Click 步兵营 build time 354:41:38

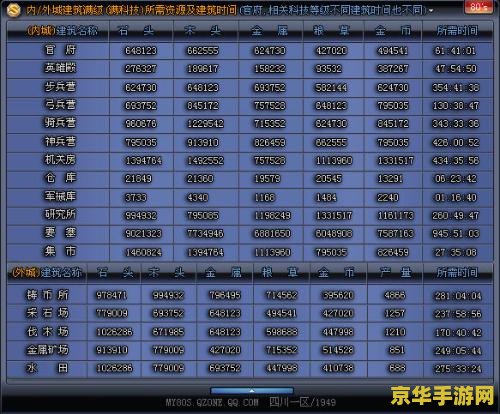pyautogui.click(x=456, y=87)
